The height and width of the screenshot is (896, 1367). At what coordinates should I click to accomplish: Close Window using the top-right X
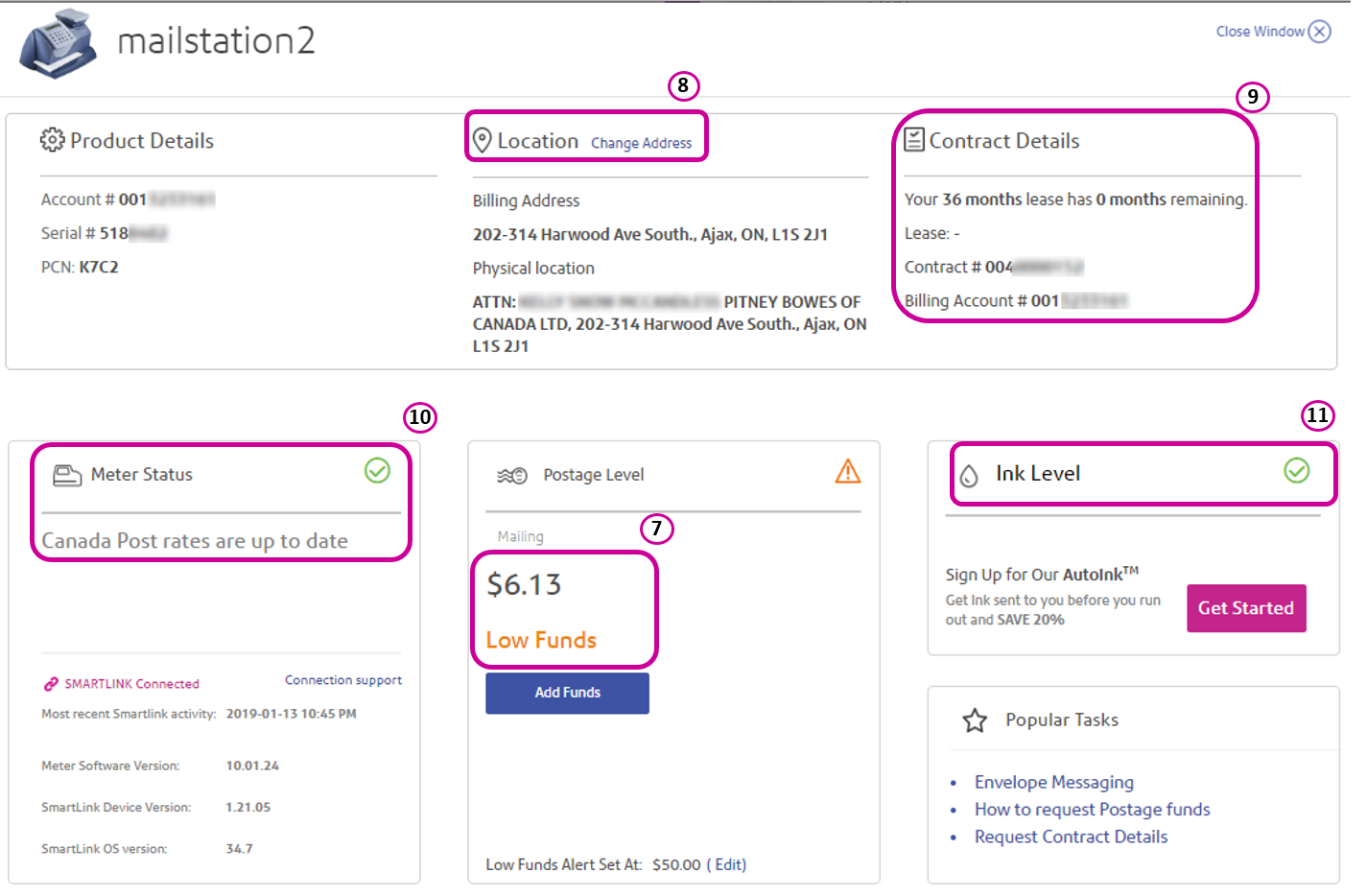pos(1320,32)
